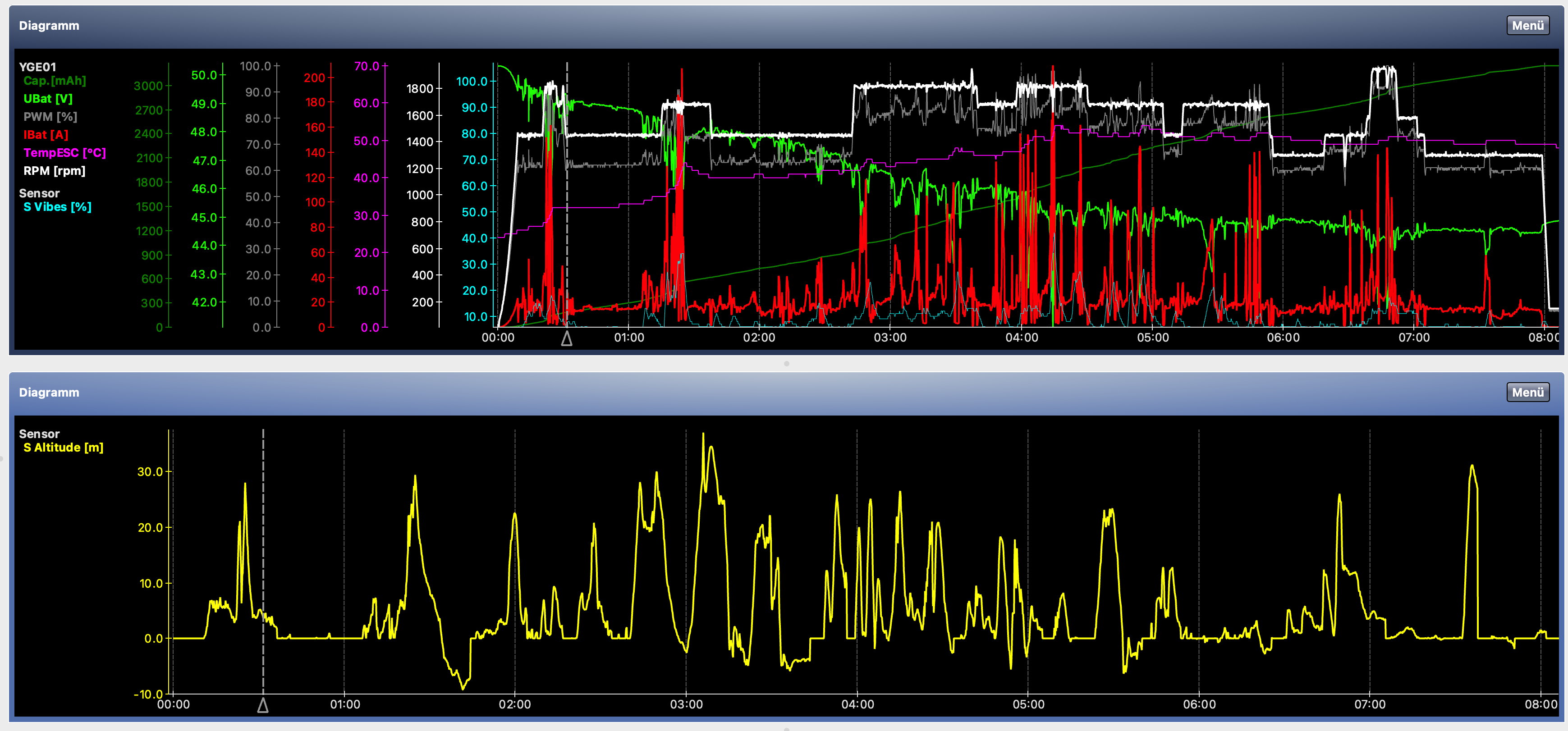
Task: Select the IBat [A] legend entry
Action: [46, 134]
